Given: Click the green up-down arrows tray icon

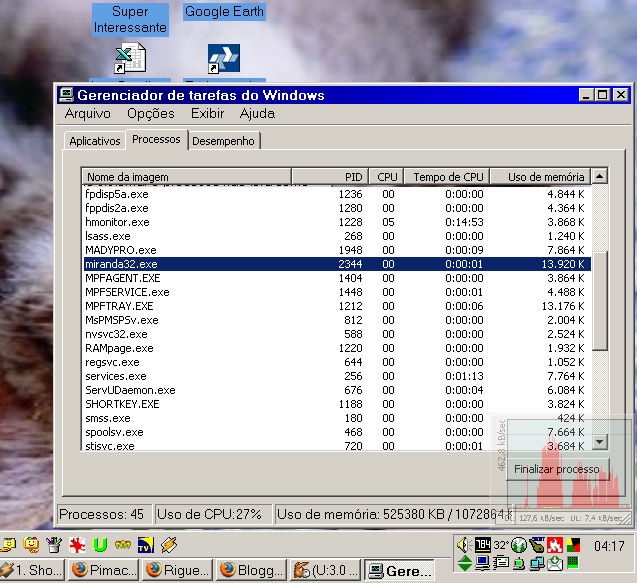Looking at the screenshot, I should coord(464,563).
